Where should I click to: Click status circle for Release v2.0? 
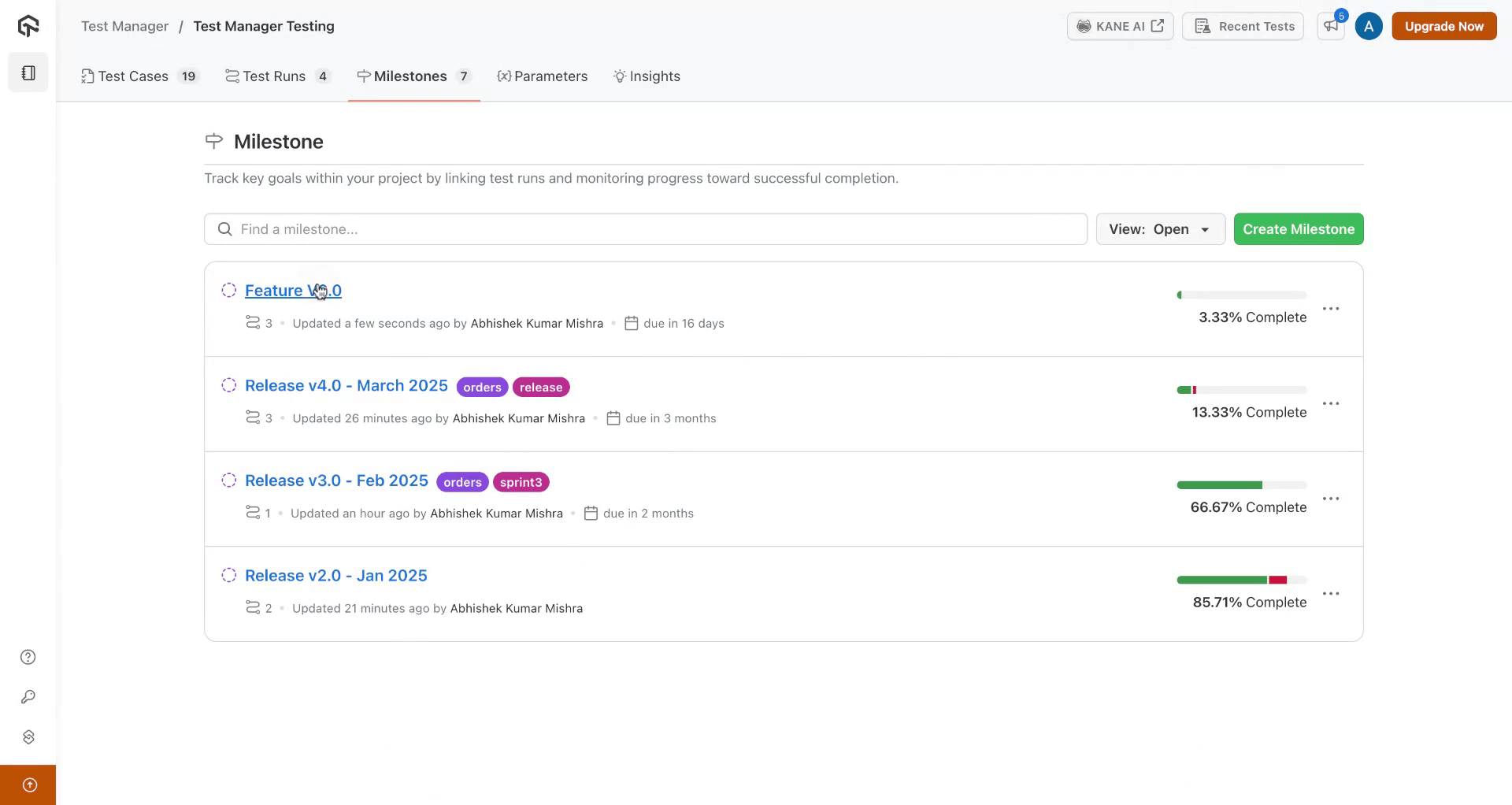[x=228, y=575]
